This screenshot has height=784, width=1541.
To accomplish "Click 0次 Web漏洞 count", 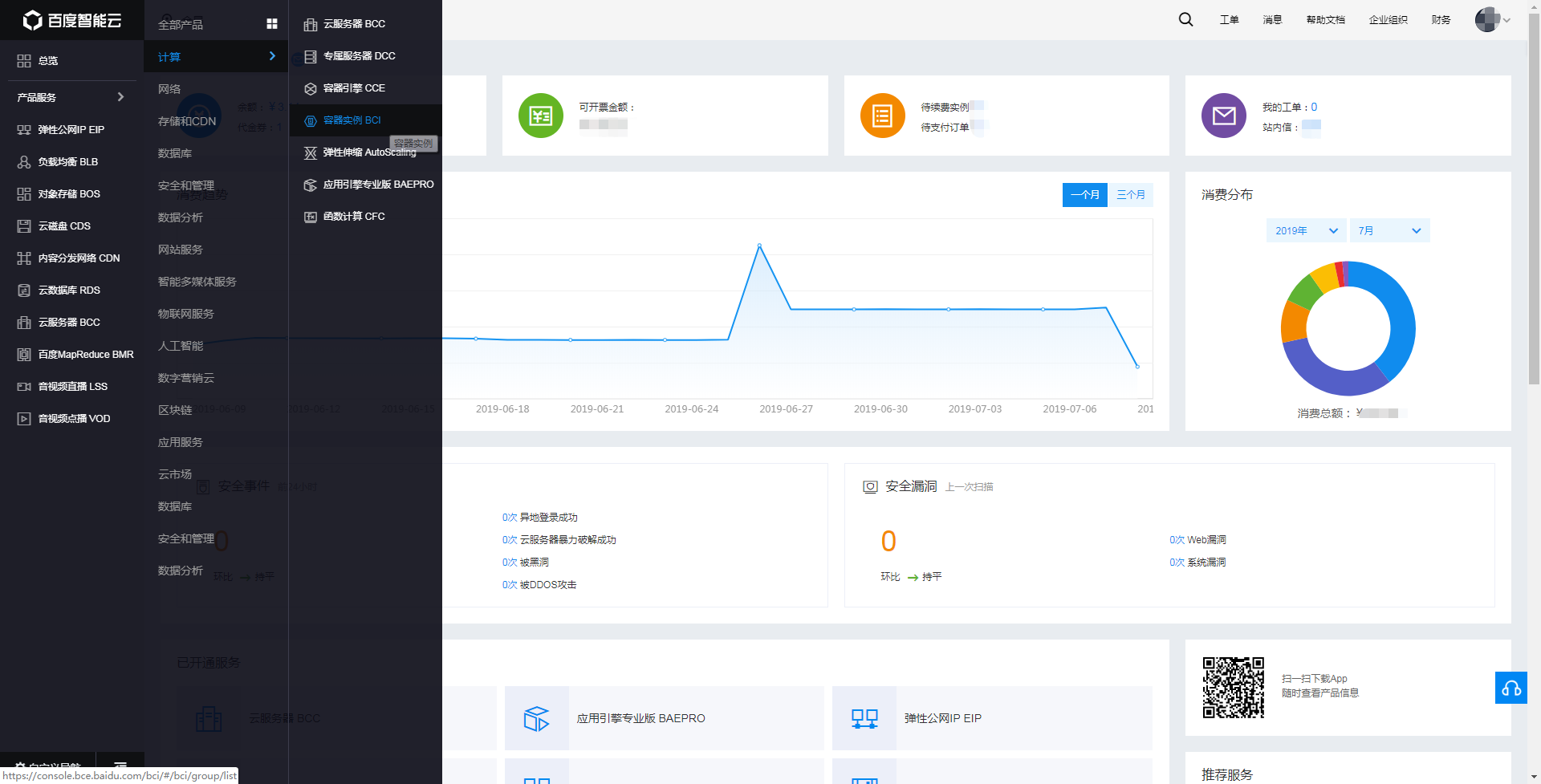I will (x=1197, y=540).
